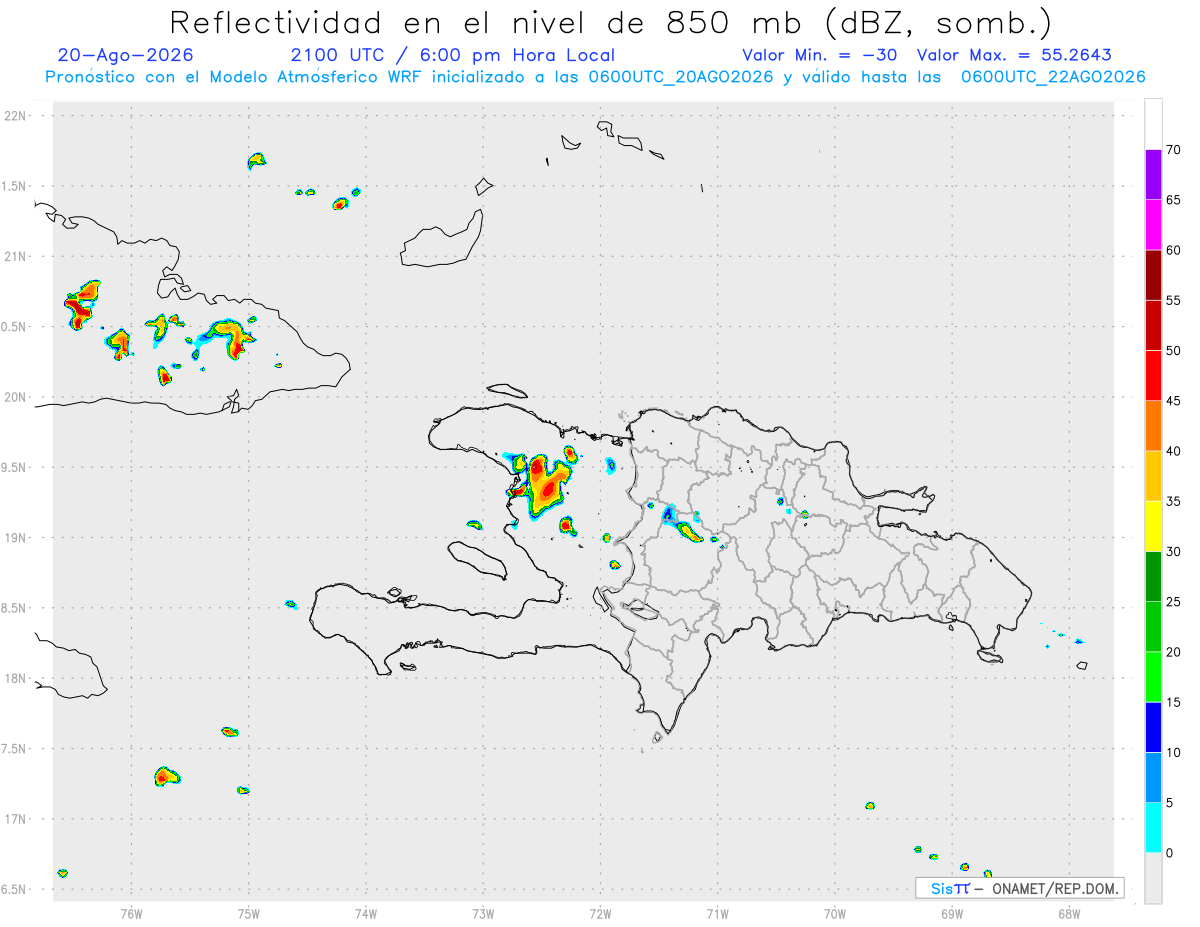This screenshot has height=927, width=1200.
Task: Pick the gold 35–40 dBZ legend band
Action: 1153,476
